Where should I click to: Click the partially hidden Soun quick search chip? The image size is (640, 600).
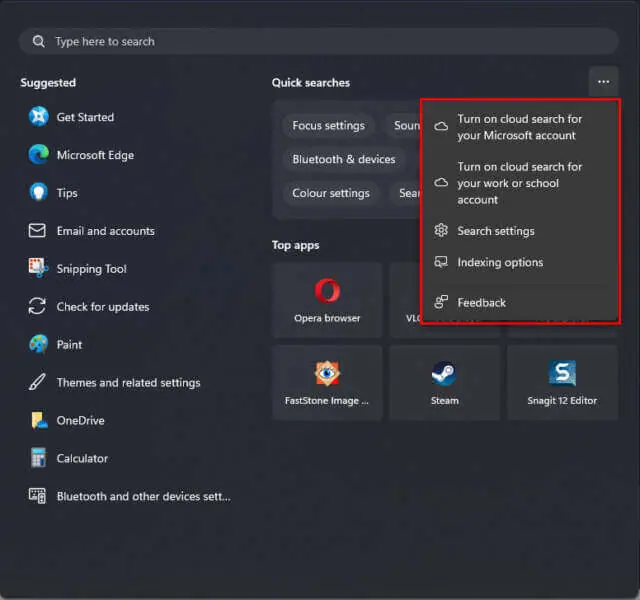pyautogui.click(x=404, y=125)
